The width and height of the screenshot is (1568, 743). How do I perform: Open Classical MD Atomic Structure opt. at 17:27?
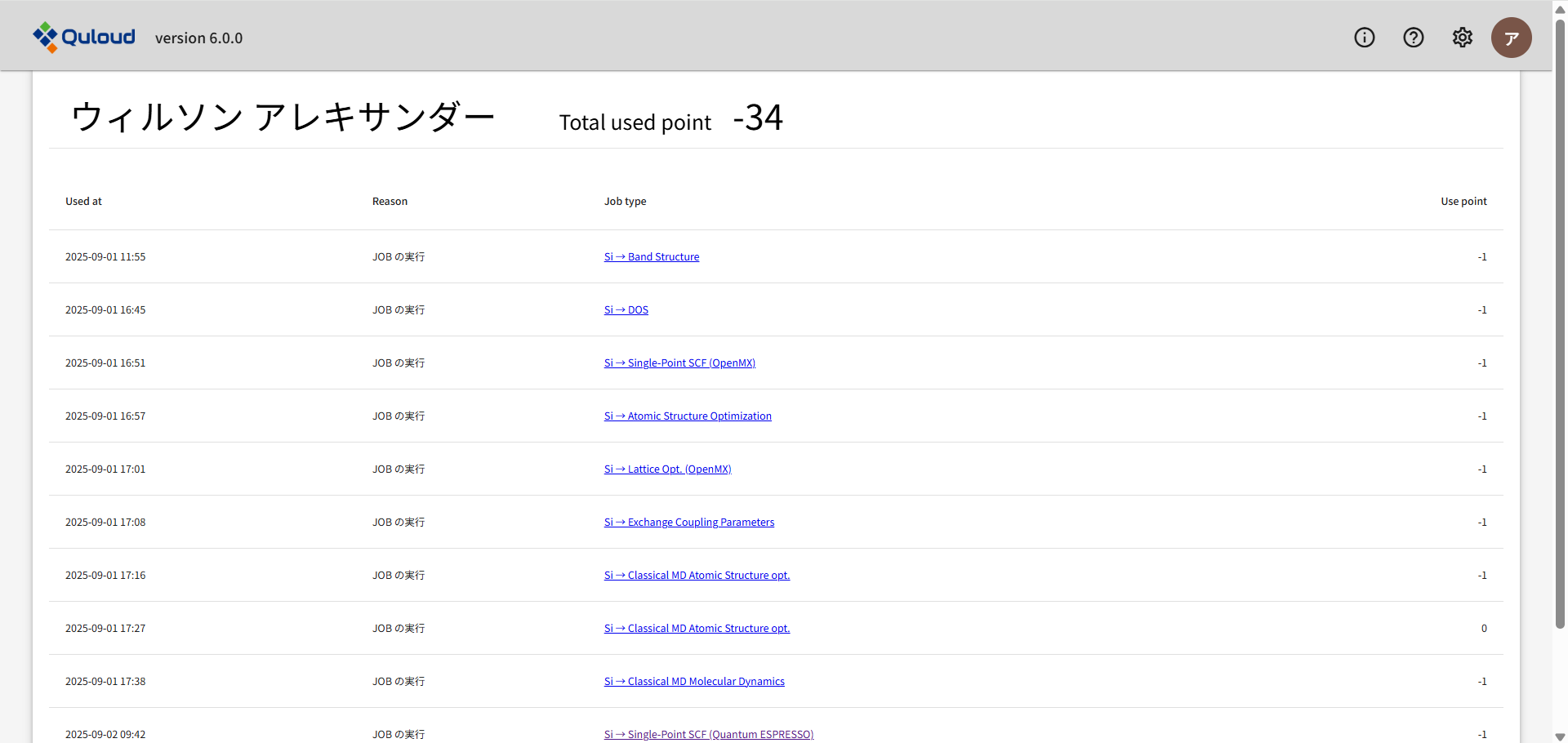click(x=697, y=629)
